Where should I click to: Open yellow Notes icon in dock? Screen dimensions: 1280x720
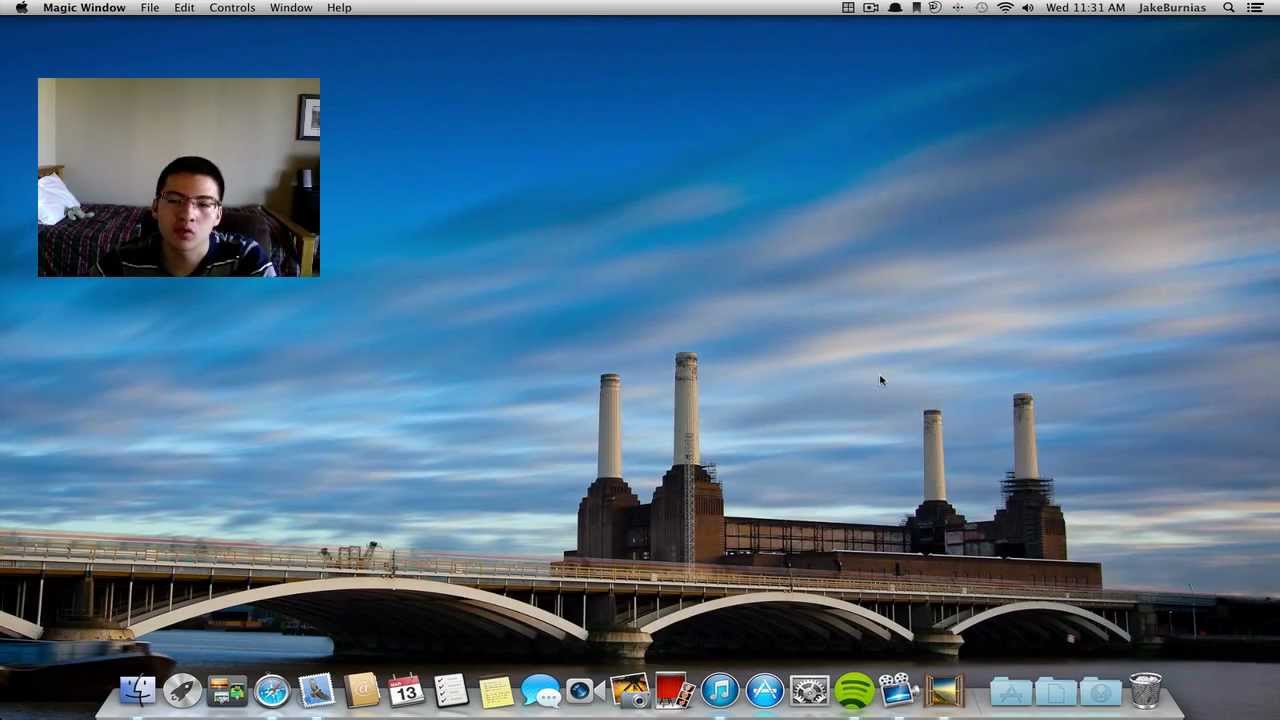pyautogui.click(x=496, y=690)
